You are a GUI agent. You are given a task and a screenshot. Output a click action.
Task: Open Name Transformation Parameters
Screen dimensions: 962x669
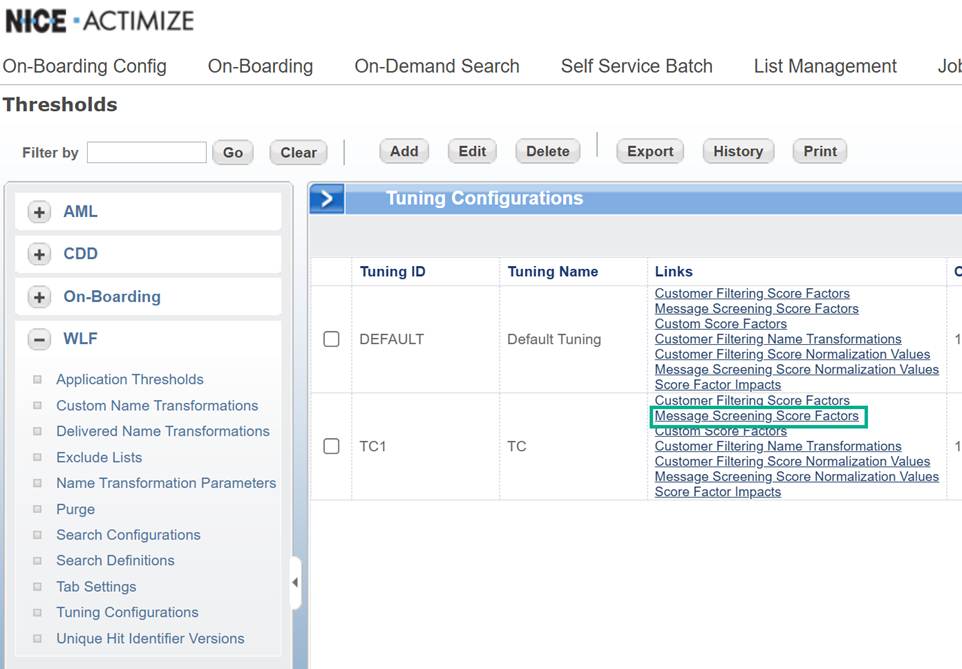coord(166,483)
